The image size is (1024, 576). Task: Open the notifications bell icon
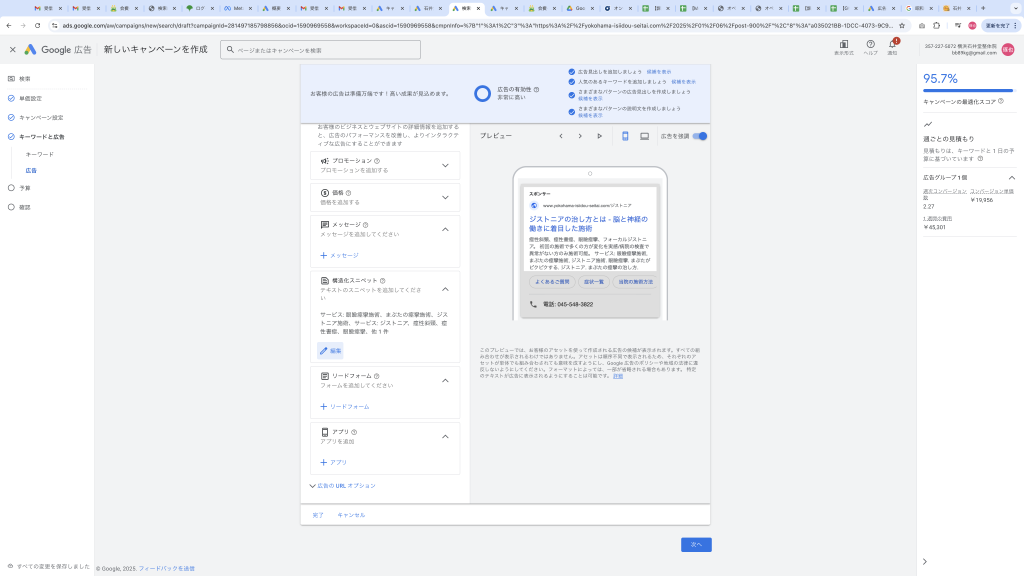click(x=893, y=45)
